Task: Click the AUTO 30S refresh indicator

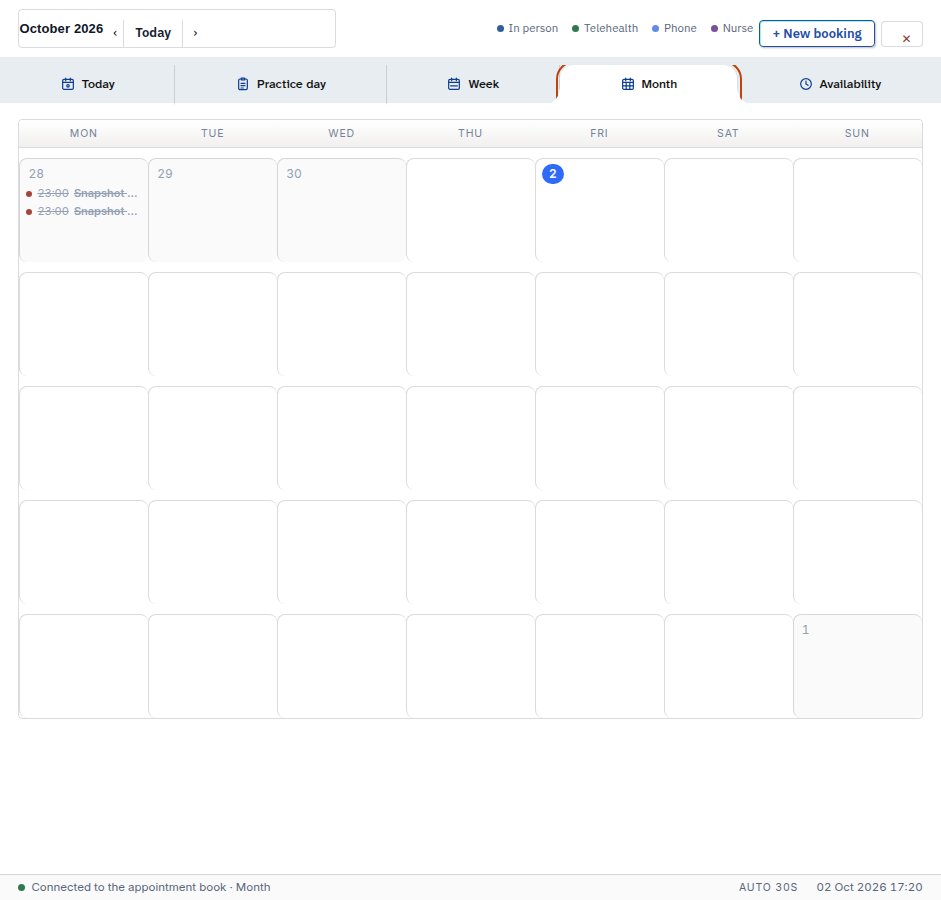Action: tap(768, 887)
